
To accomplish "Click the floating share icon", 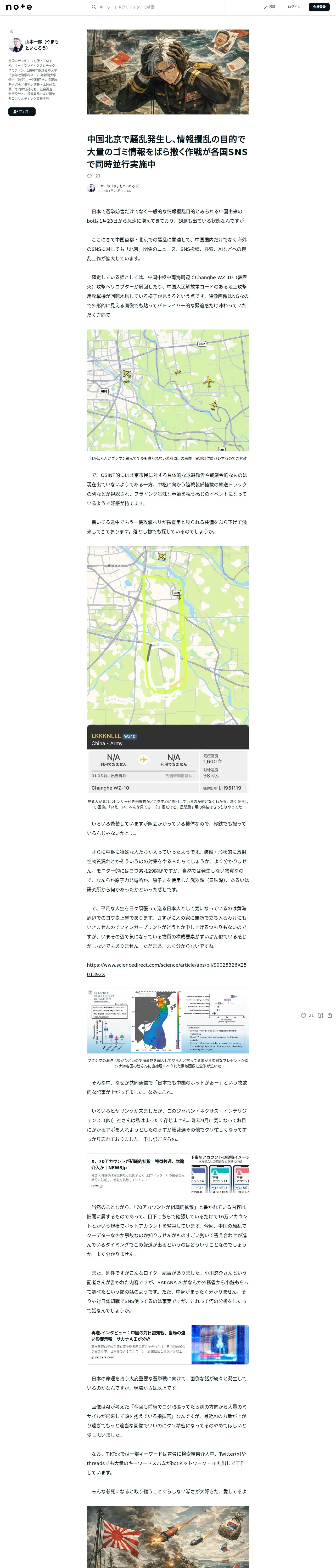I will click(x=330, y=1015).
